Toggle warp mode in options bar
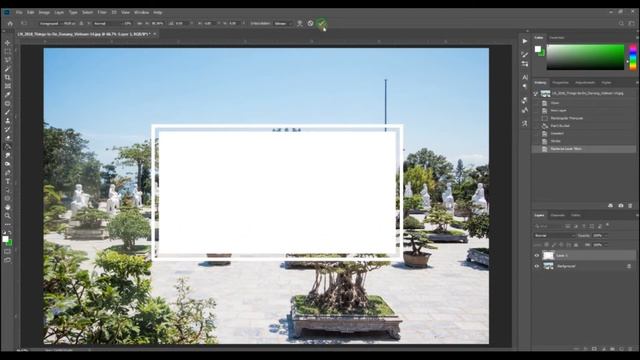The image size is (640, 360). tap(300, 23)
